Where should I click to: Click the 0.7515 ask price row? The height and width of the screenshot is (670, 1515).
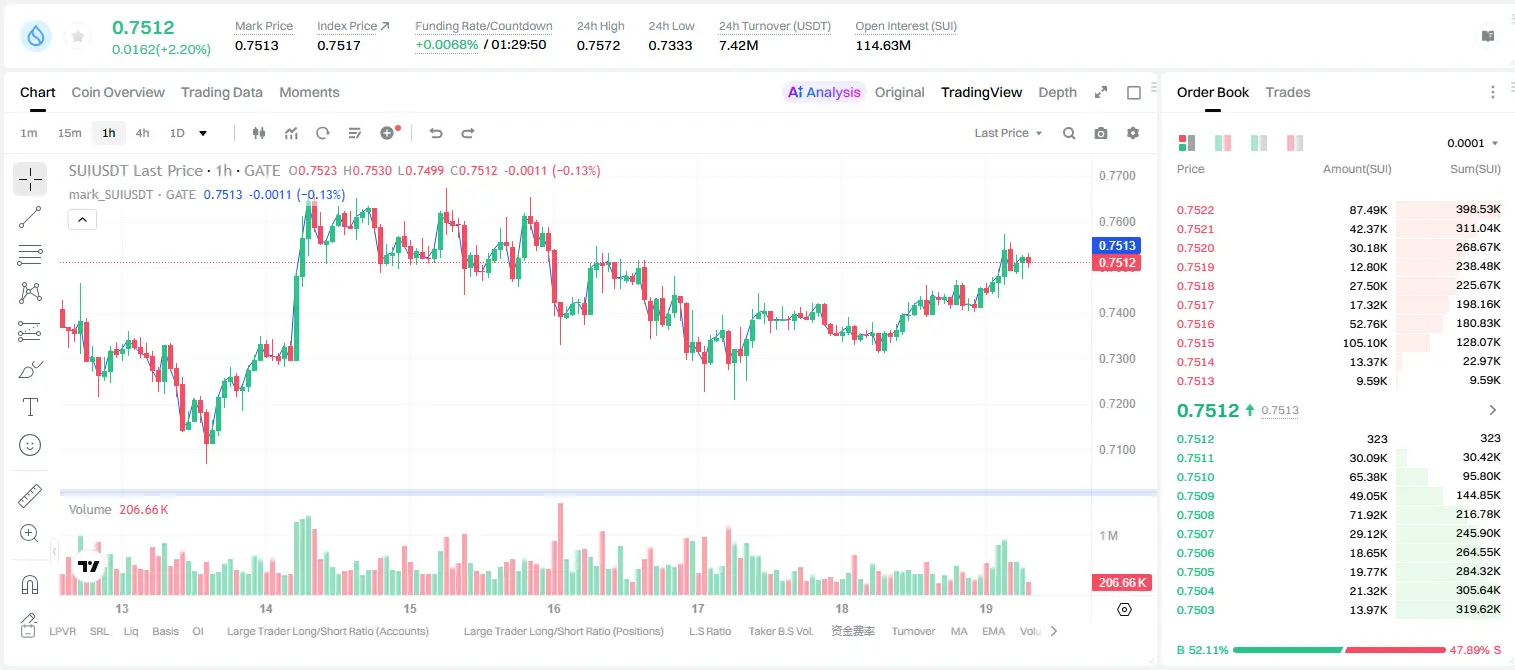(x=1339, y=343)
